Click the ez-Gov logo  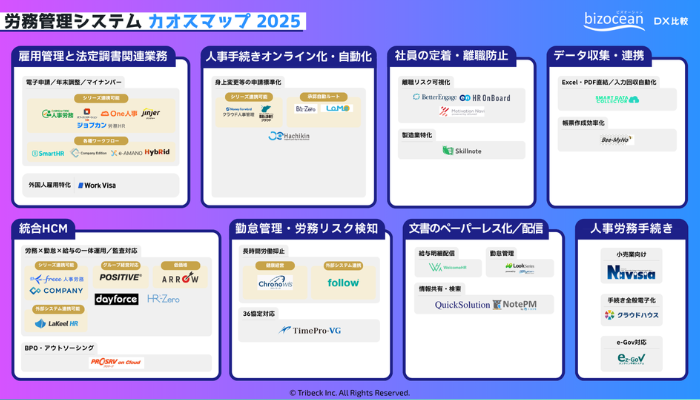(x=631, y=358)
